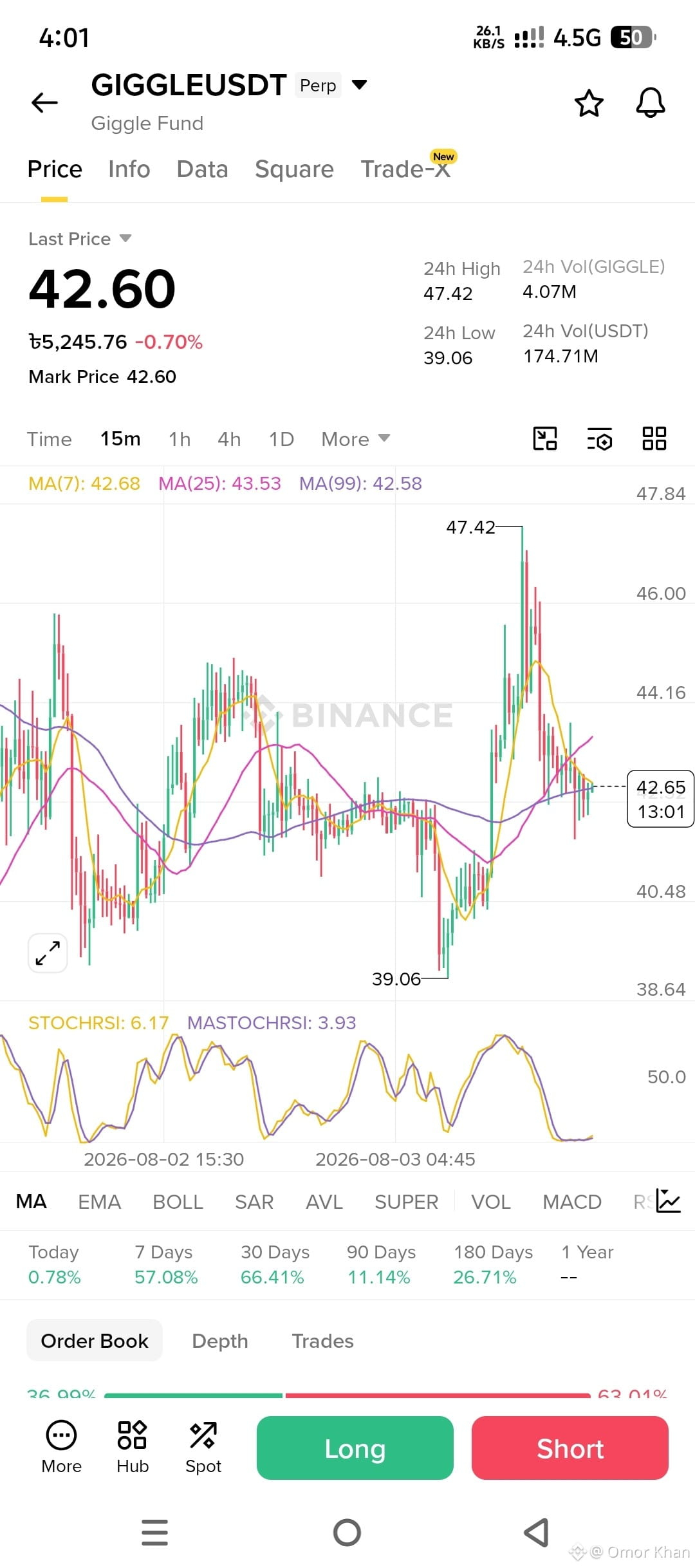Select the 1D interval
The width and height of the screenshot is (695, 1568).
pyautogui.click(x=281, y=439)
